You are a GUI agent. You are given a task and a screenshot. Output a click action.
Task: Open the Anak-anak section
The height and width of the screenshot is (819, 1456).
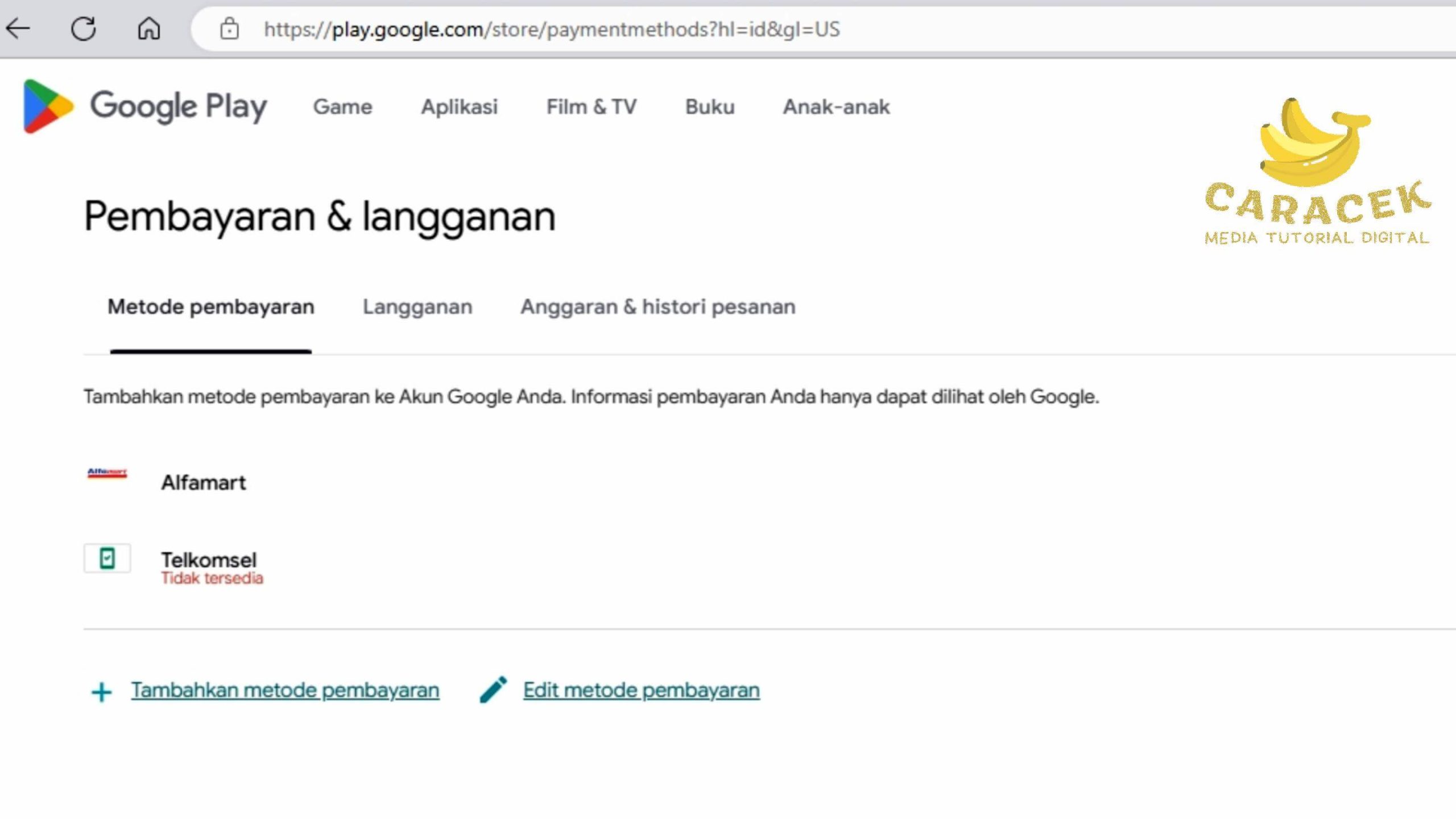(x=836, y=107)
